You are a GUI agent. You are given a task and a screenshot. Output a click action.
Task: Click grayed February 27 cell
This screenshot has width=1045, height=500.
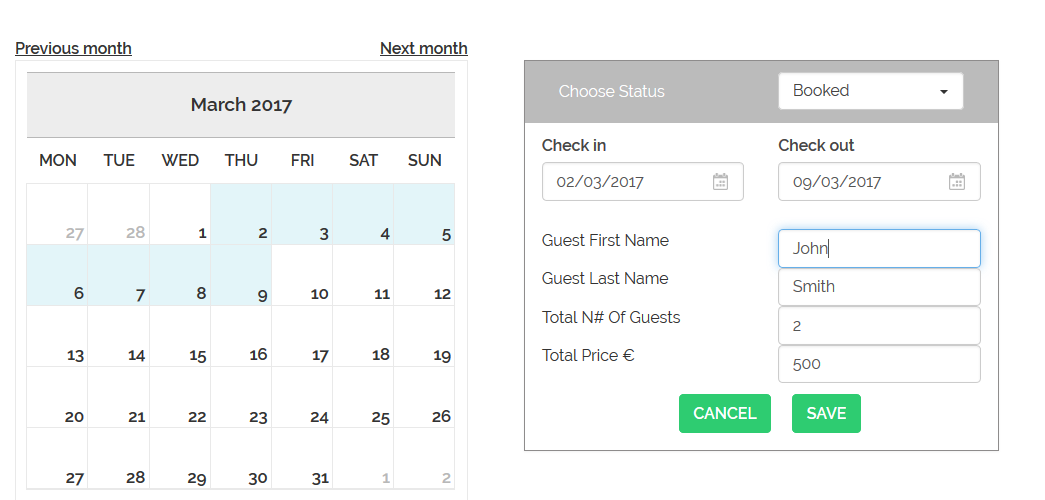57,214
